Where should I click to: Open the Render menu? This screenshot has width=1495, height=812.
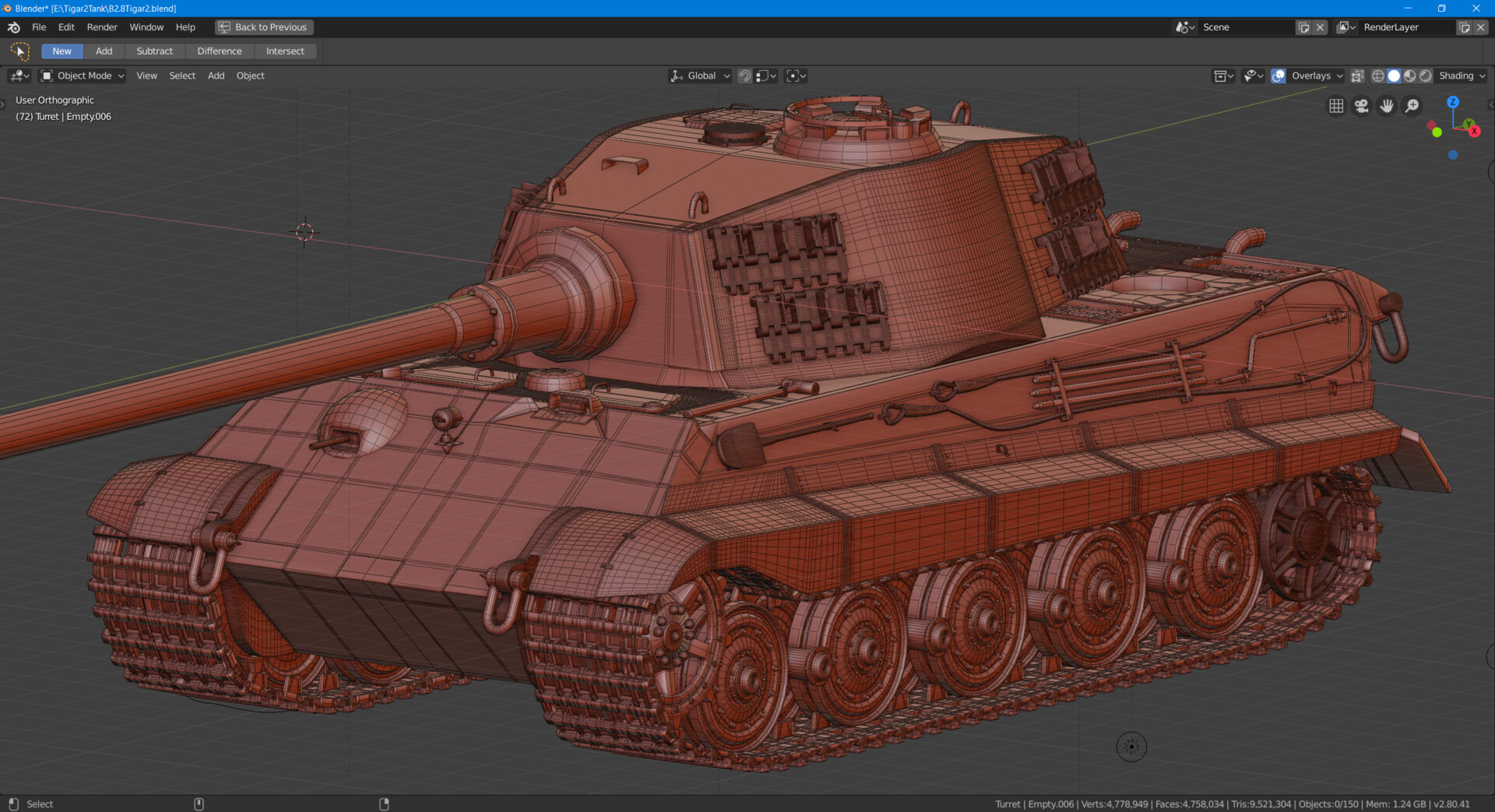coord(101,26)
